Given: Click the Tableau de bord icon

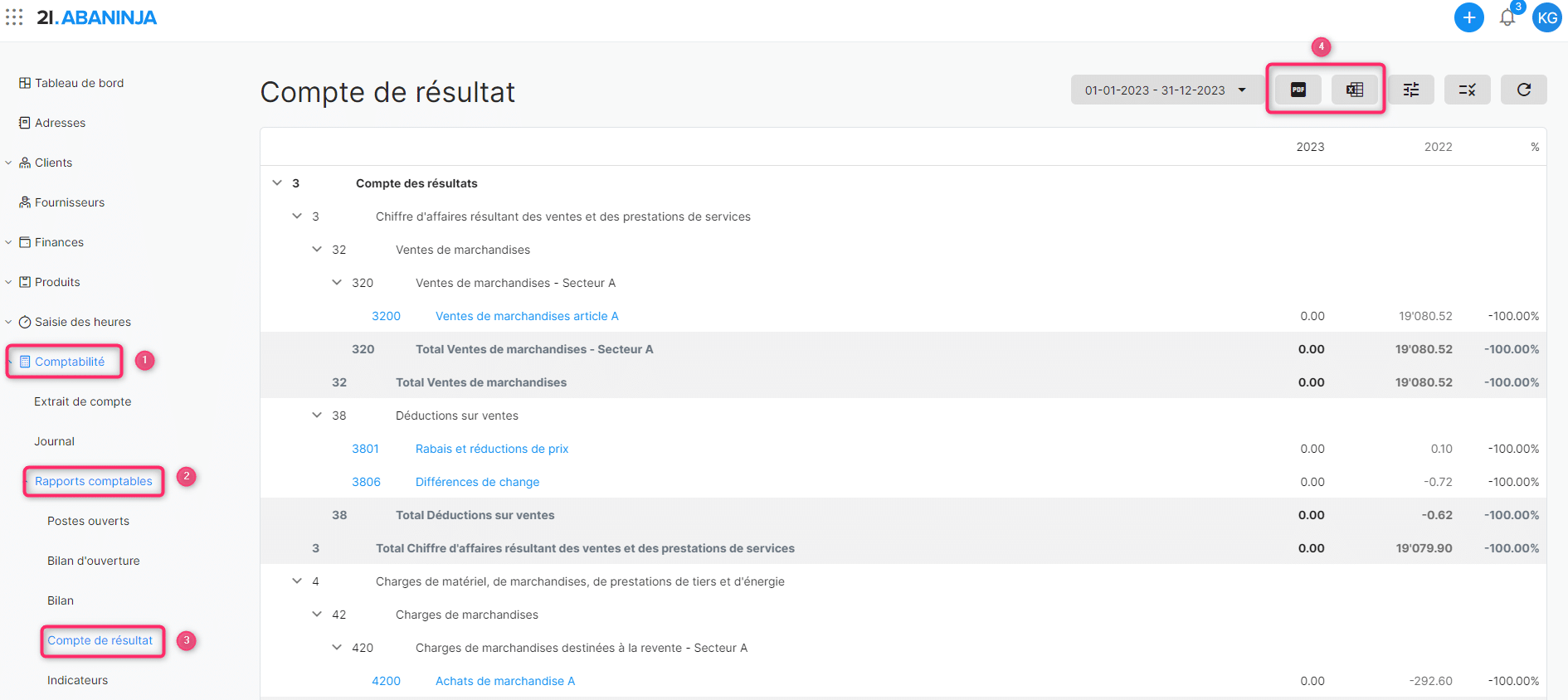Looking at the screenshot, I should click(x=25, y=83).
